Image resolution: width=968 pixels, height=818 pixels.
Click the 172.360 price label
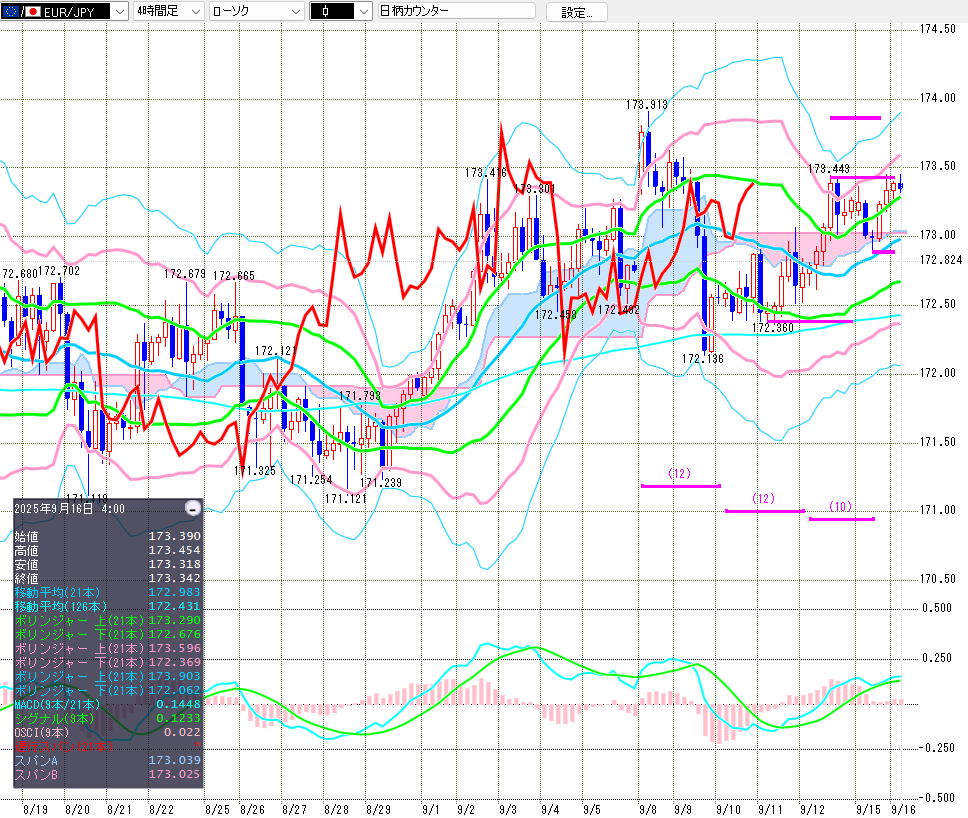[x=773, y=328]
